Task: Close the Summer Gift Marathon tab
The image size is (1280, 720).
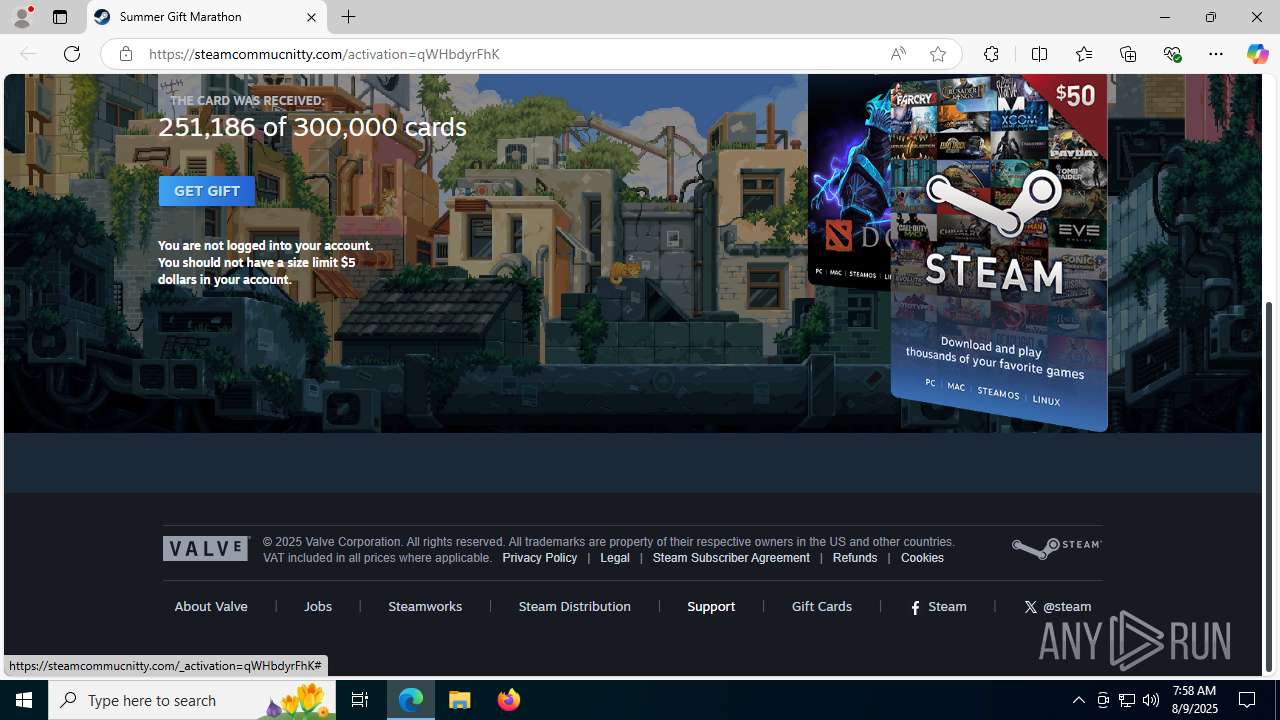Action: point(311,17)
